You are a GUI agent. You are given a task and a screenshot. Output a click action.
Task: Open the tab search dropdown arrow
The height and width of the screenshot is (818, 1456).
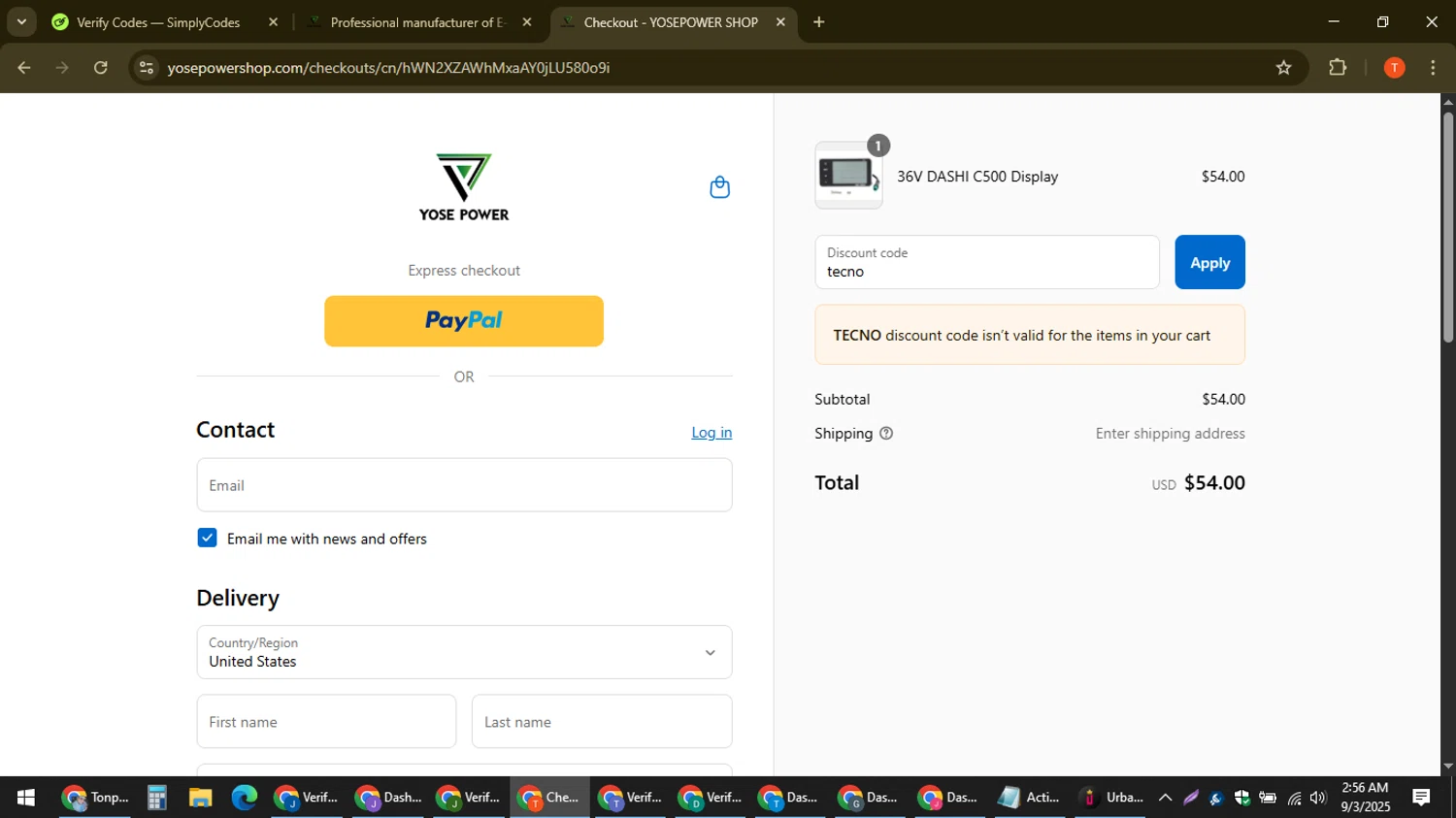pos(21,22)
